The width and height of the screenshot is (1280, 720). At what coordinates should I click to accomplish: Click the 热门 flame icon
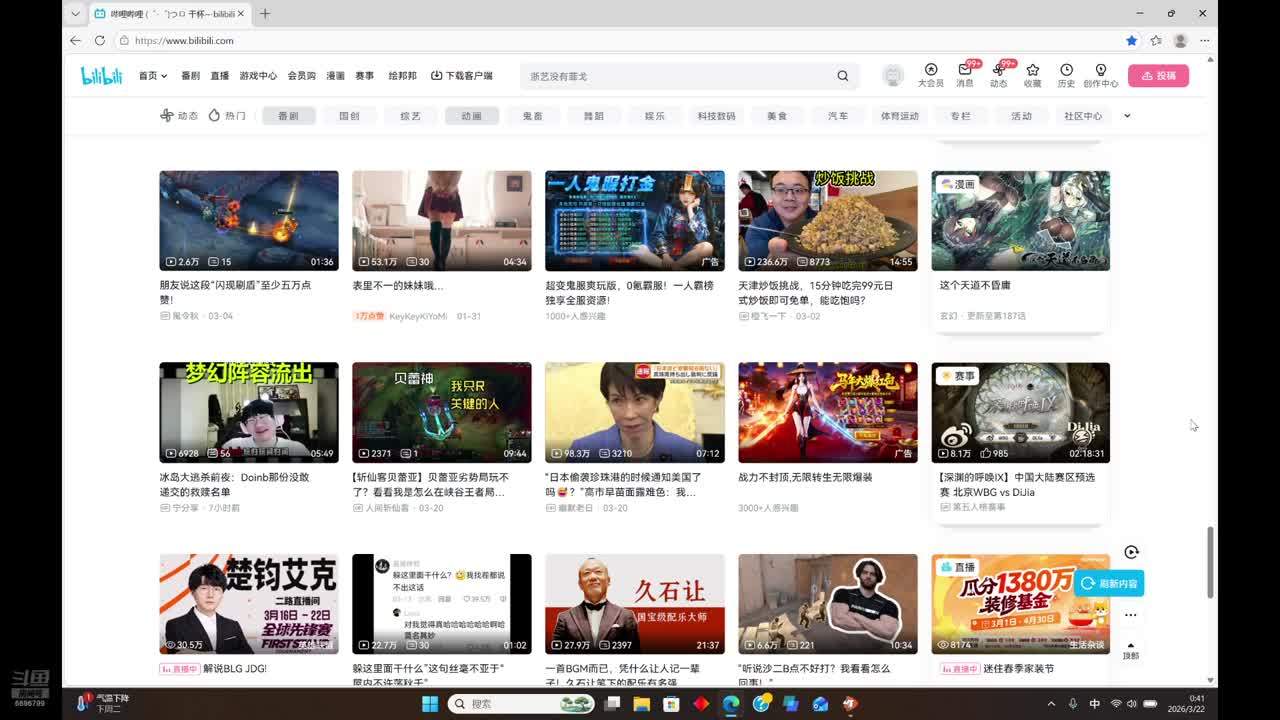point(214,116)
